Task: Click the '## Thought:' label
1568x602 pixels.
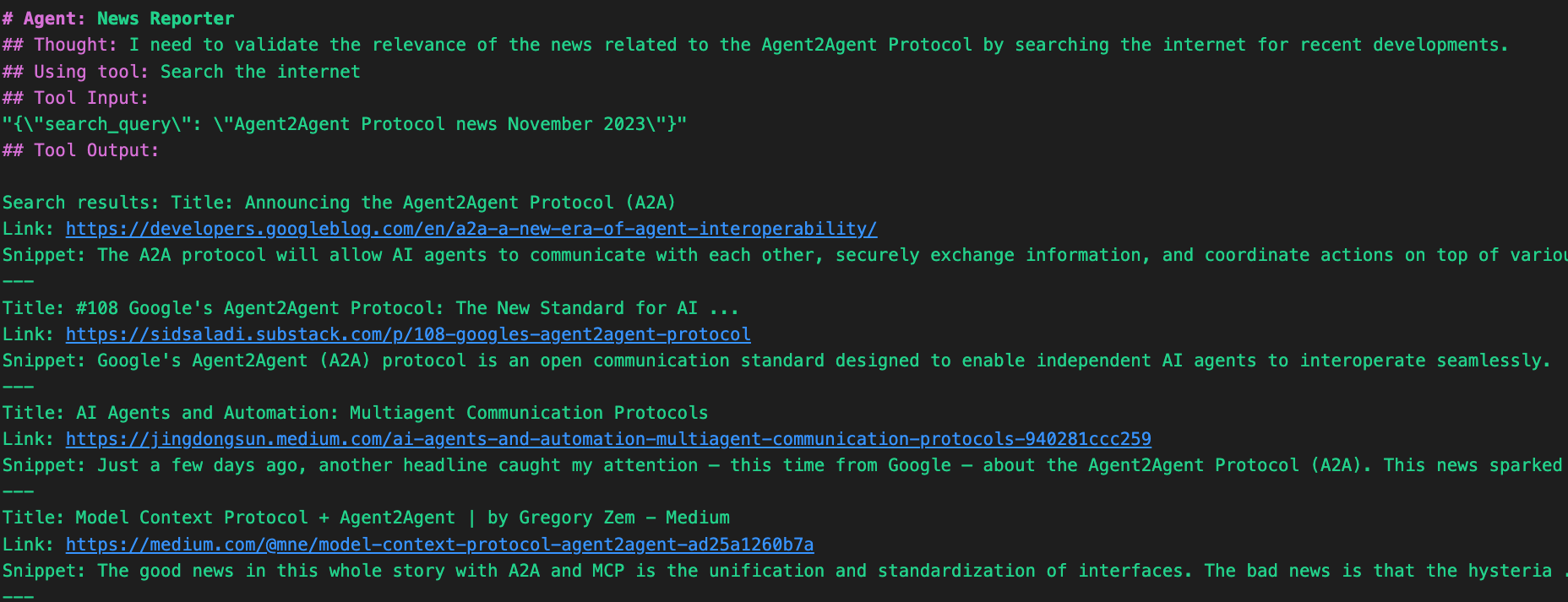Action: [60, 45]
